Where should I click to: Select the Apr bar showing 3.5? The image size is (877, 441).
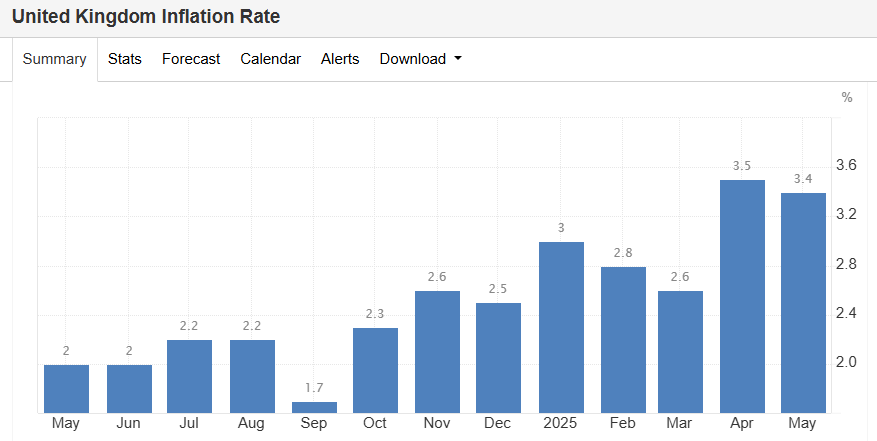[x=742, y=296]
